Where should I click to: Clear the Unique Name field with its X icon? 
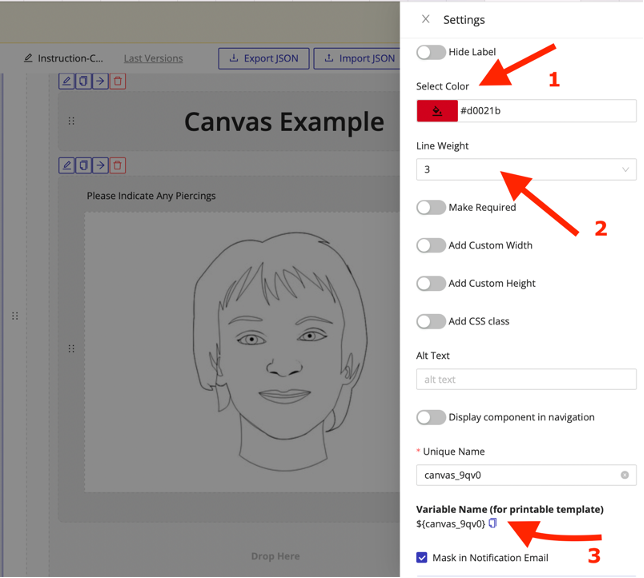[x=625, y=475]
